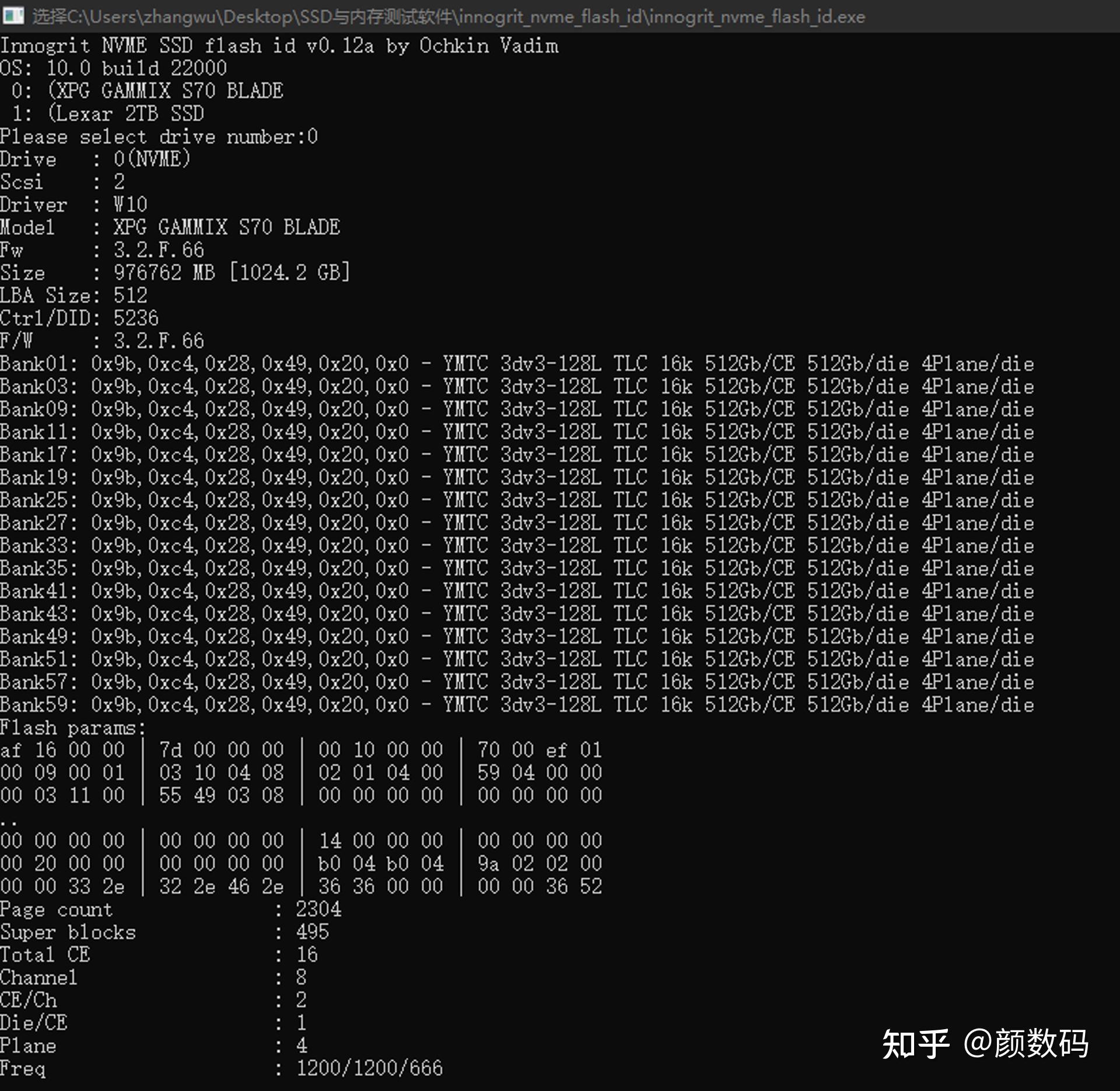Click the Bank59 flash row
1120x1091 pixels.
(517, 705)
